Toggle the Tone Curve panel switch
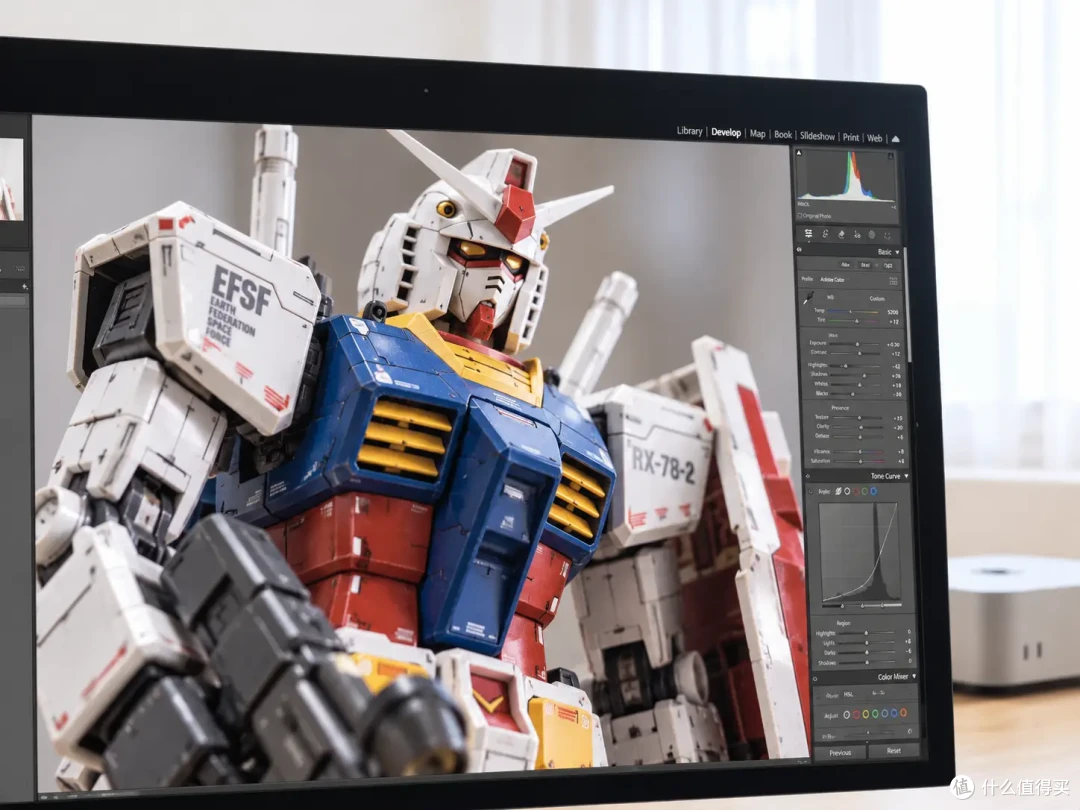The image size is (1080, 810). tap(808, 476)
